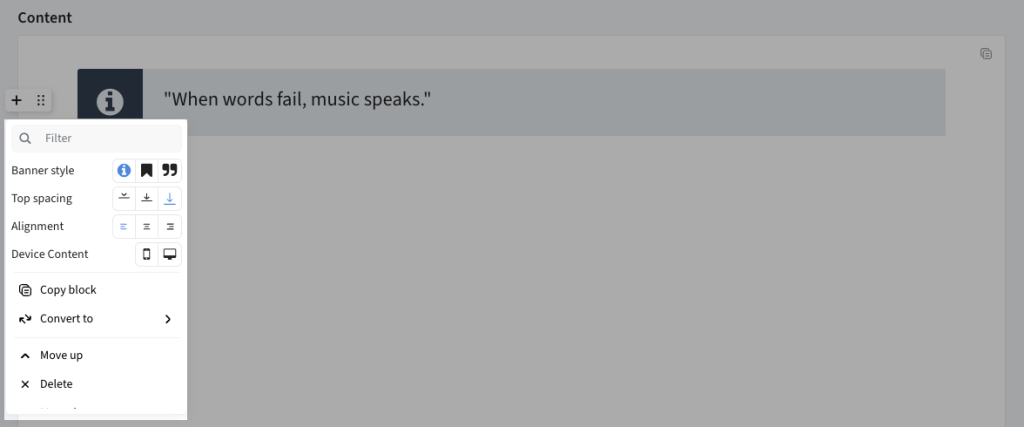
Task: Set smallest top spacing option
Action: click(x=124, y=198)
